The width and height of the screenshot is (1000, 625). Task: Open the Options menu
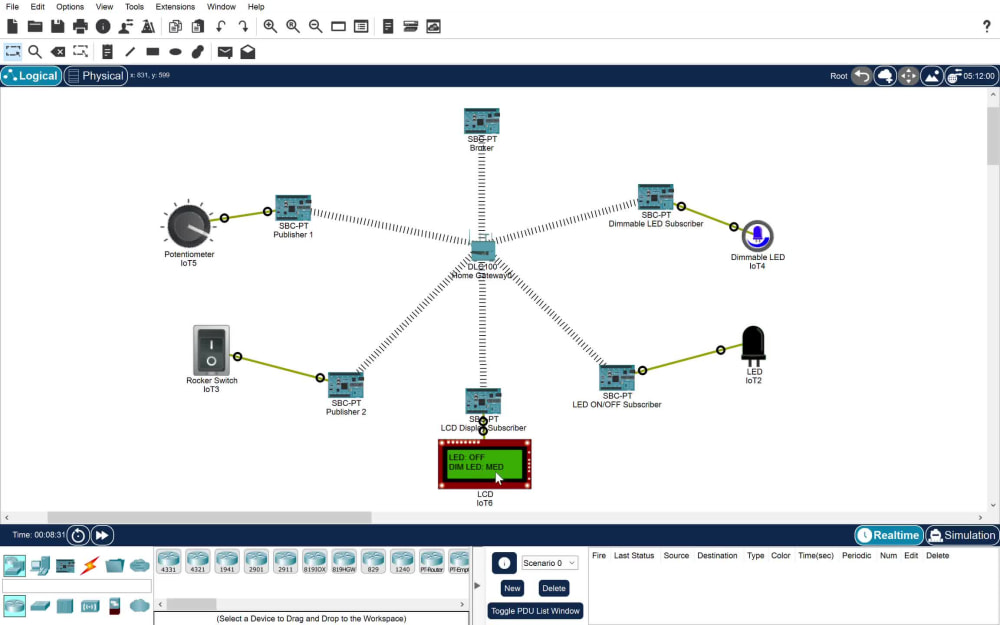pyautogui.click(x=70, y=6)
